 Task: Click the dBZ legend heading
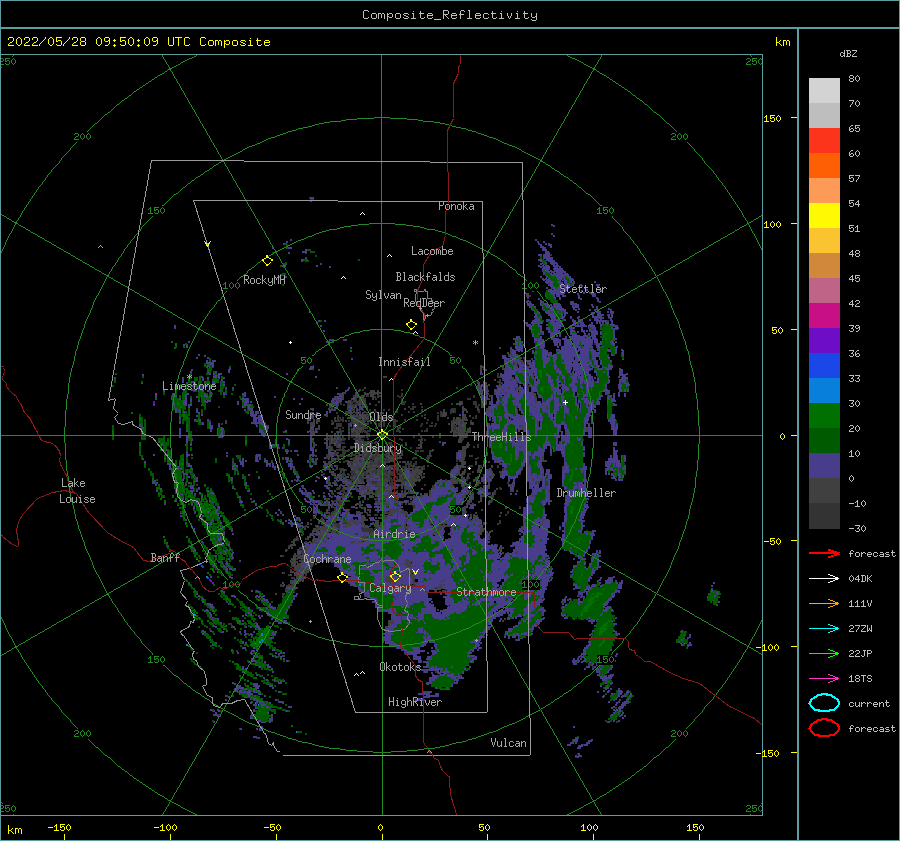pyautogui.click(x=848, y=53)
